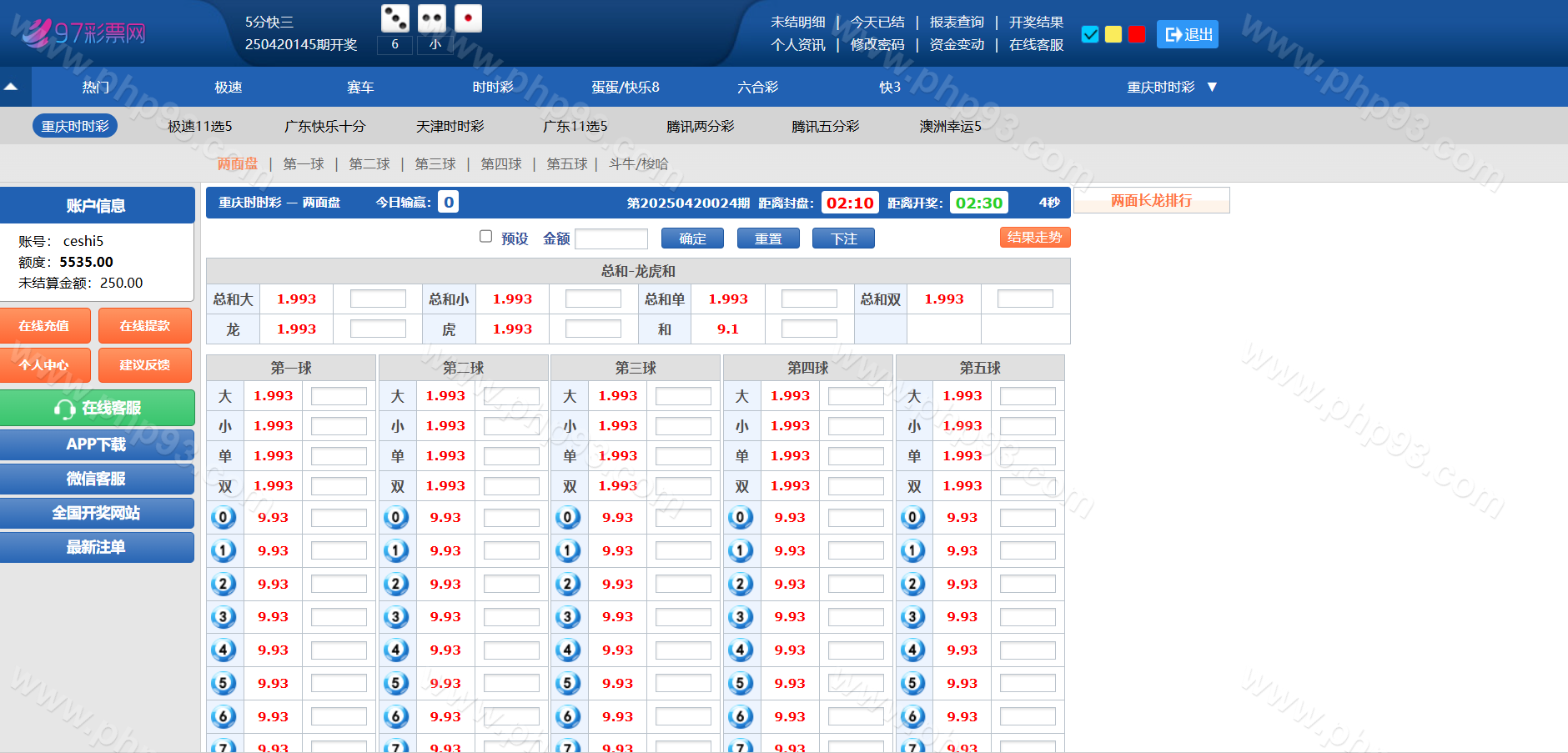Image resolution: width=1568 pixels, height=753 pixels.
Task: Switch to the 第三球 tab
Action: click(x=435, y=164)
